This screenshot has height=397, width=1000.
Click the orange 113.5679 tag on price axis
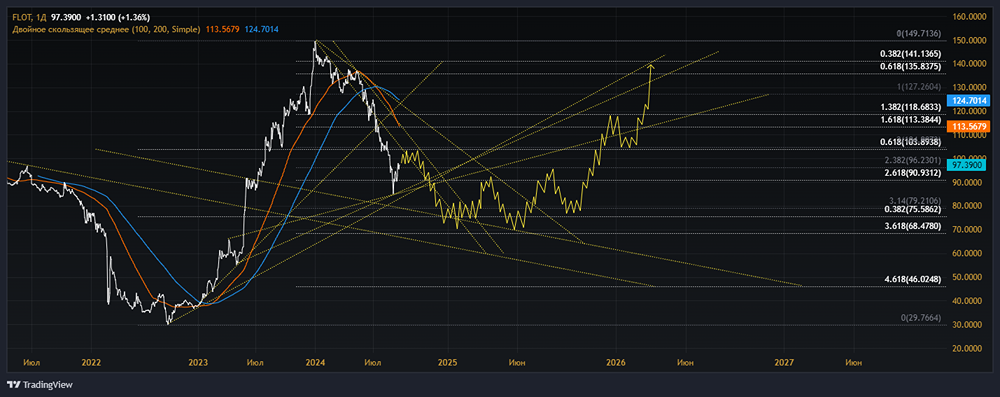tap(970, 126)
